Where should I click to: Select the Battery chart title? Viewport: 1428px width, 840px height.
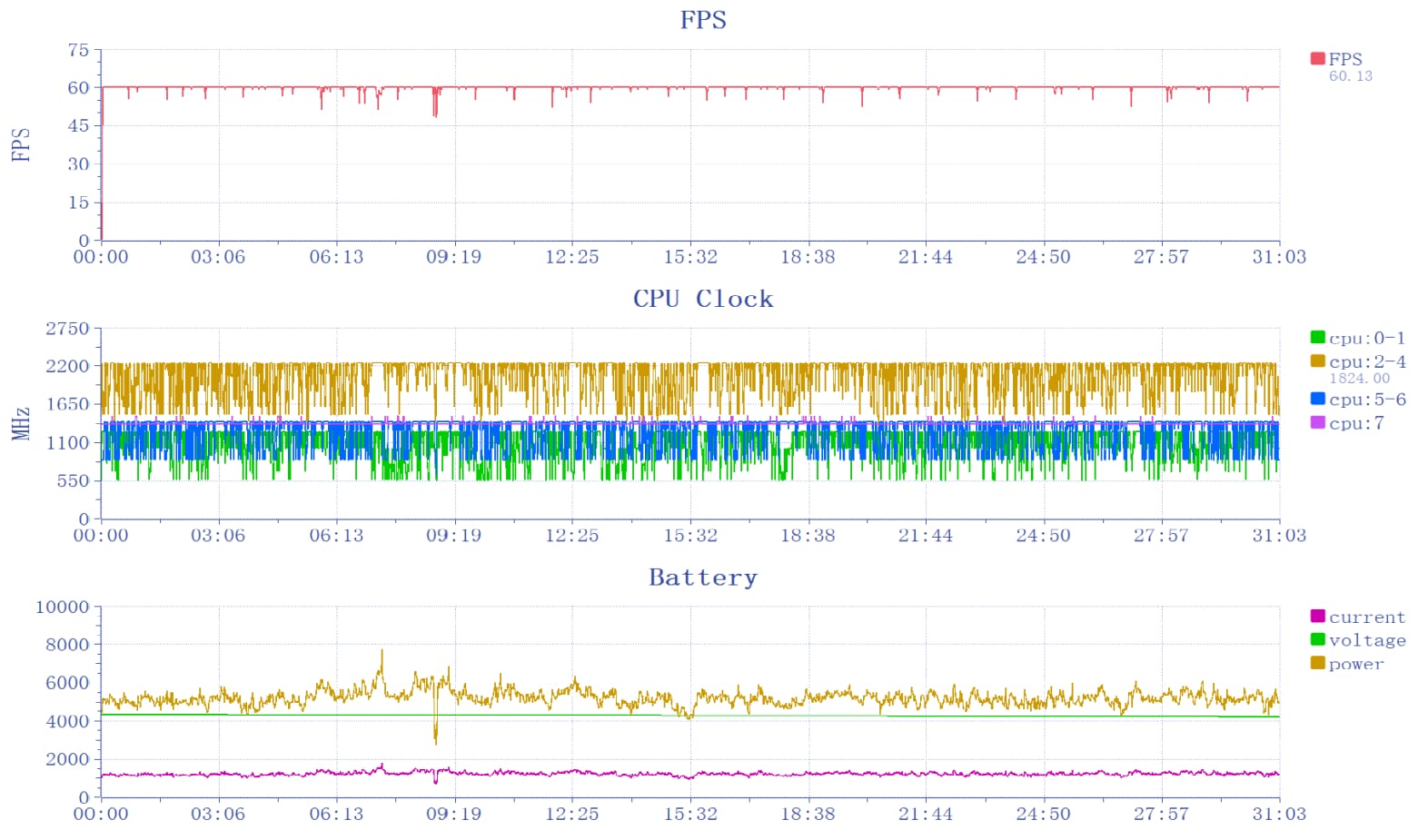tap(703, 578)
